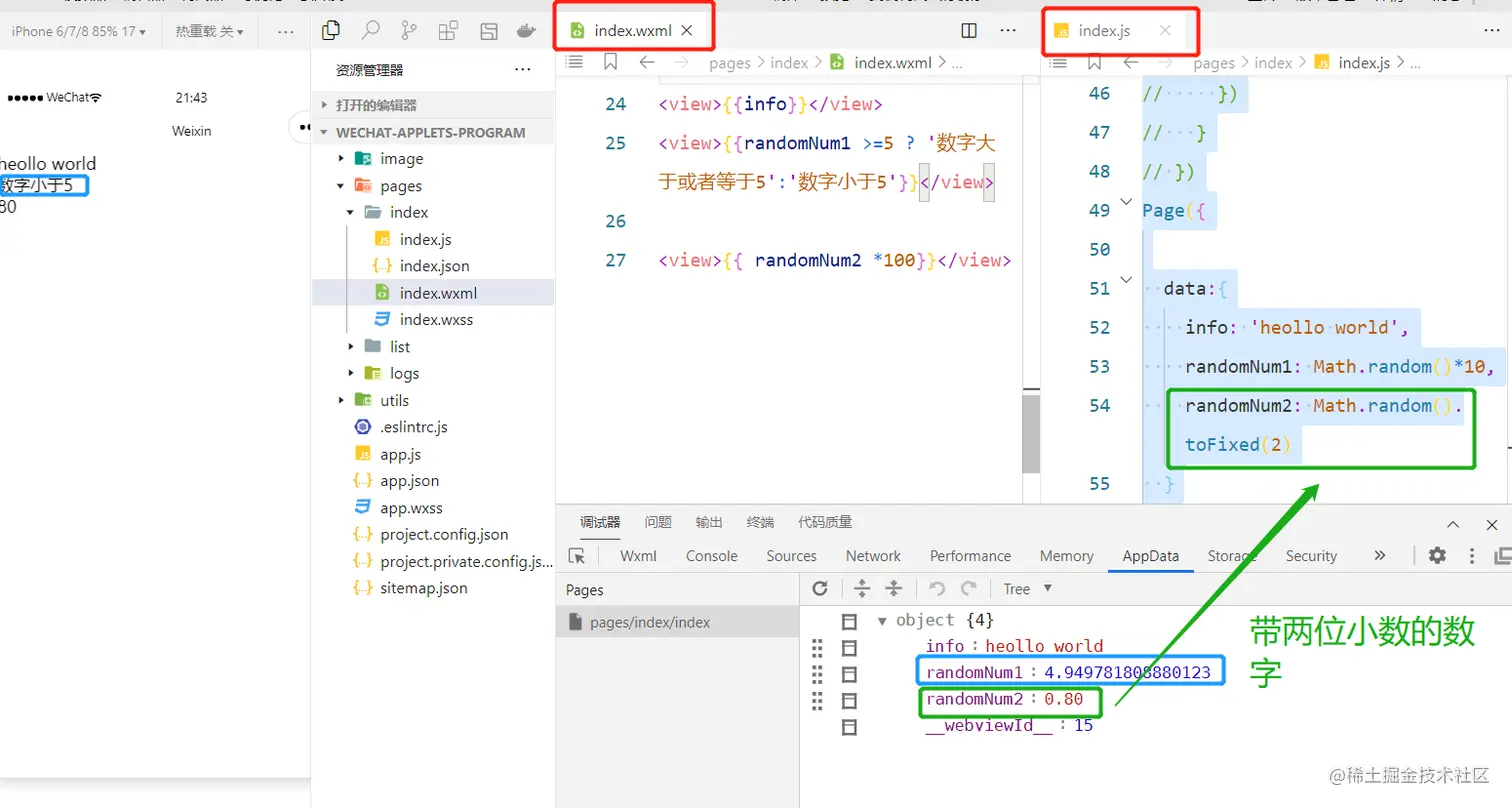Open index.json in the file tree
The height and width of the screenshot is (808, 1512).
click(x=433, y=266)
